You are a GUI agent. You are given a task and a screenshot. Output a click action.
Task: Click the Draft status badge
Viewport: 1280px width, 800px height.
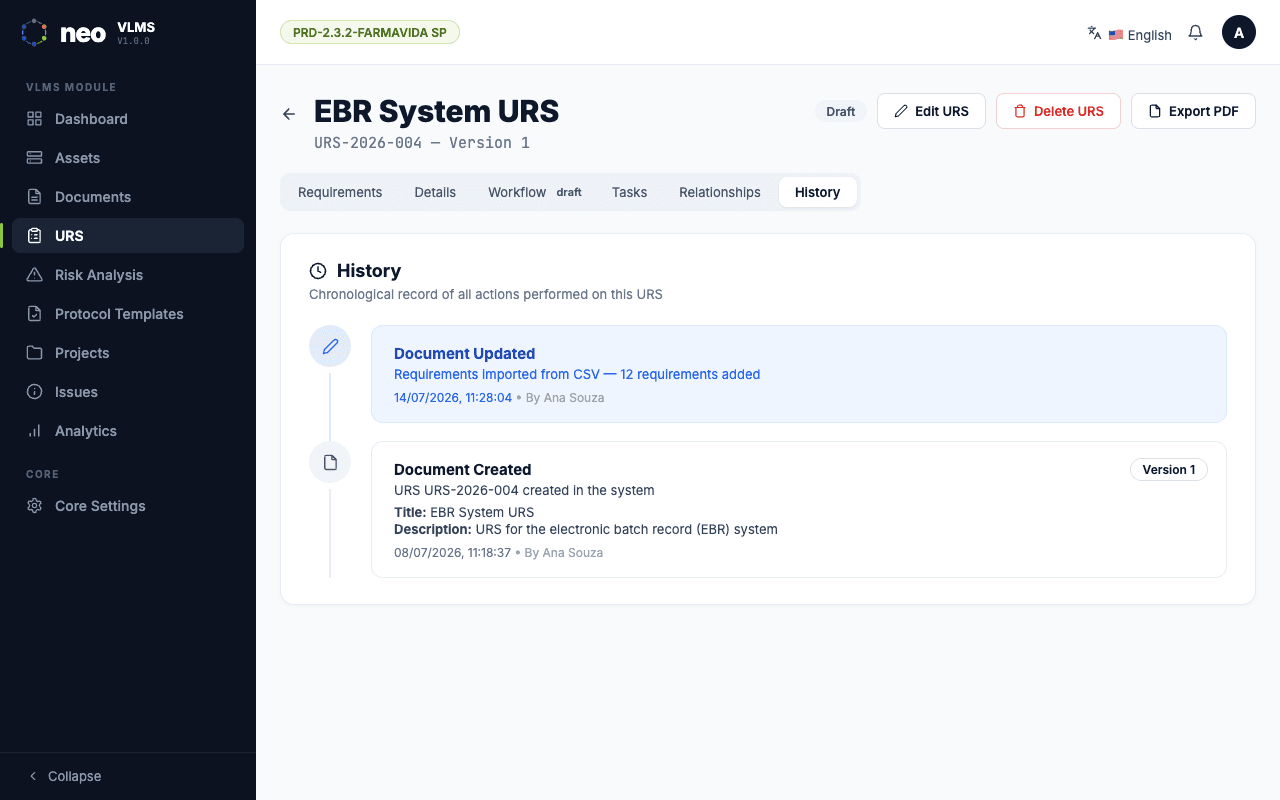[841, 111]
